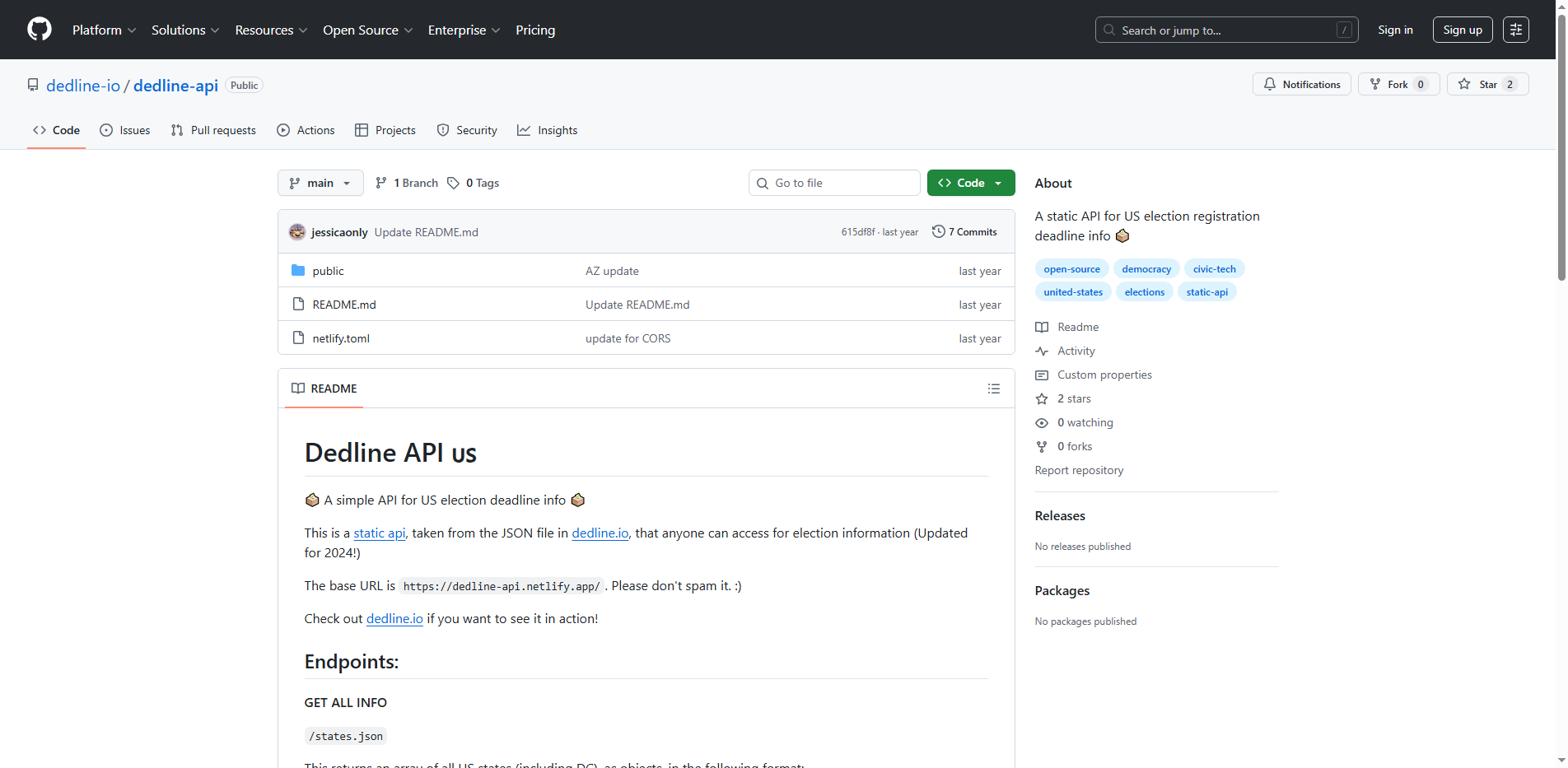Image resolution: width=1568 pixels, height=768 pixels.
Task: Click the tags icon showing '0 Tags'
Action: [x=454, y=182]
